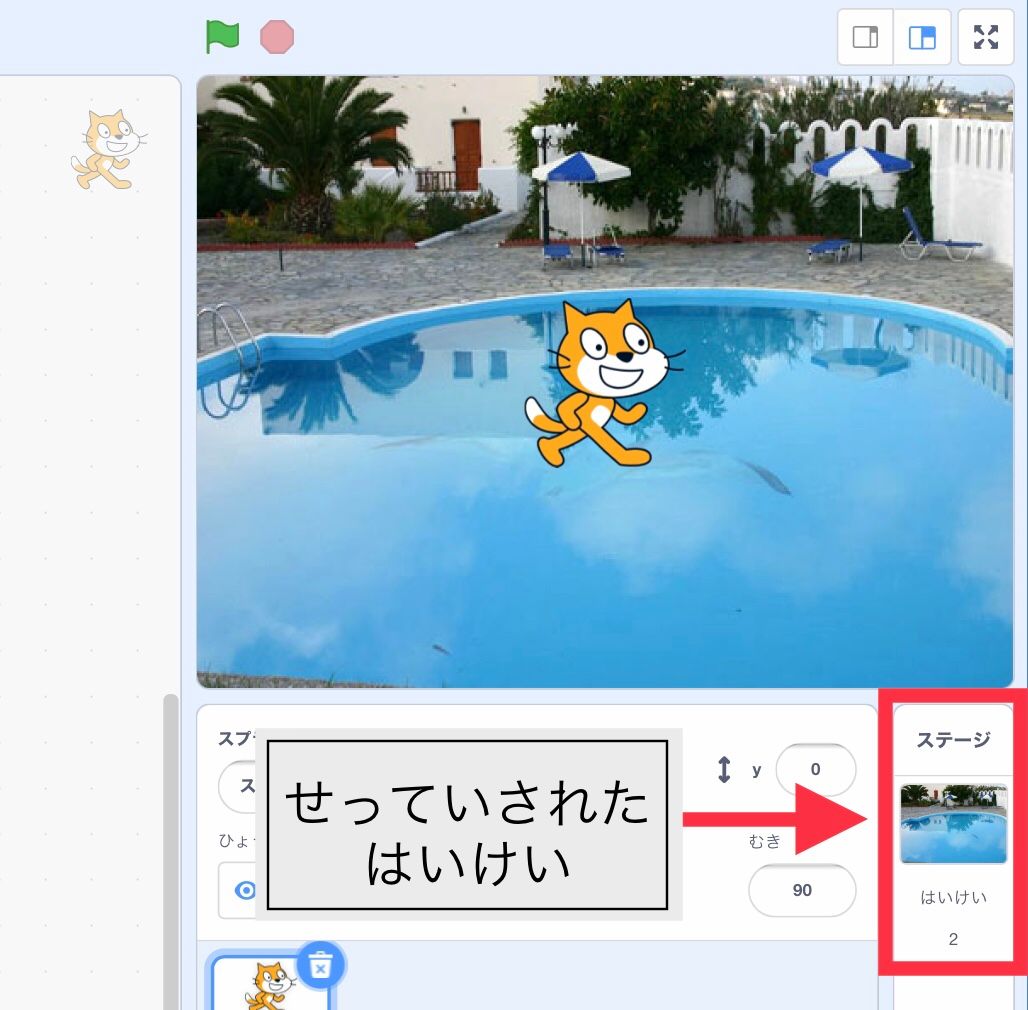This screenshot has width=1028, height=1010.
Task: Click the backdrop count showing 2
Action: pos(953,939)
